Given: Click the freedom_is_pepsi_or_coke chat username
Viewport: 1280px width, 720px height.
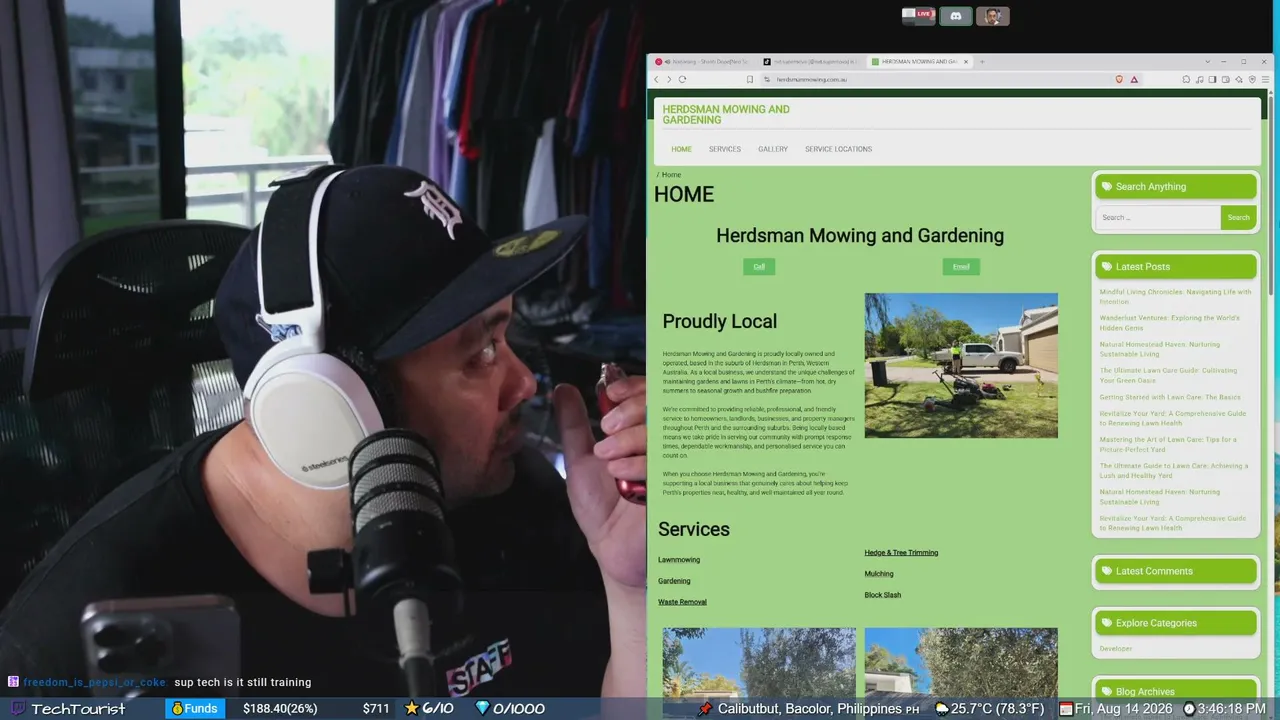Looking at the screenshot, I should pos(96,682).
